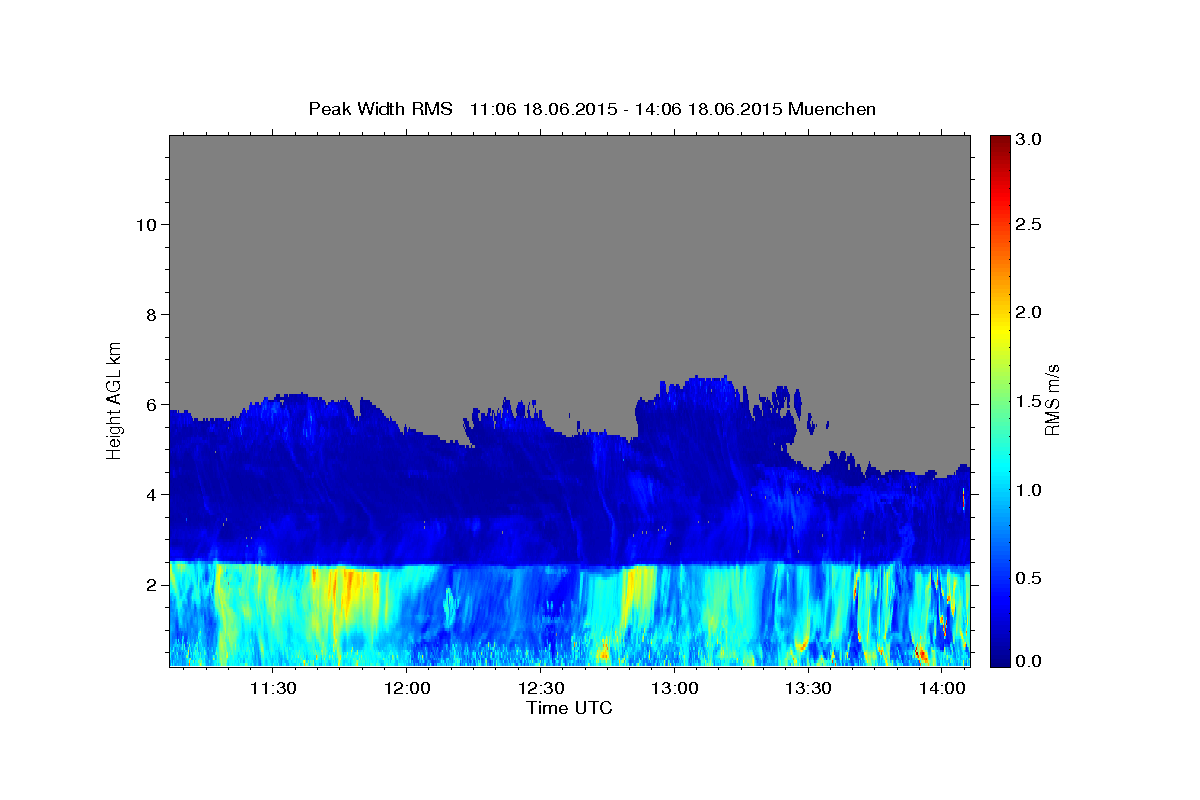Click the 12:30 time tick label
This screenshot has height=800, width=1200.
coord(541,688)
